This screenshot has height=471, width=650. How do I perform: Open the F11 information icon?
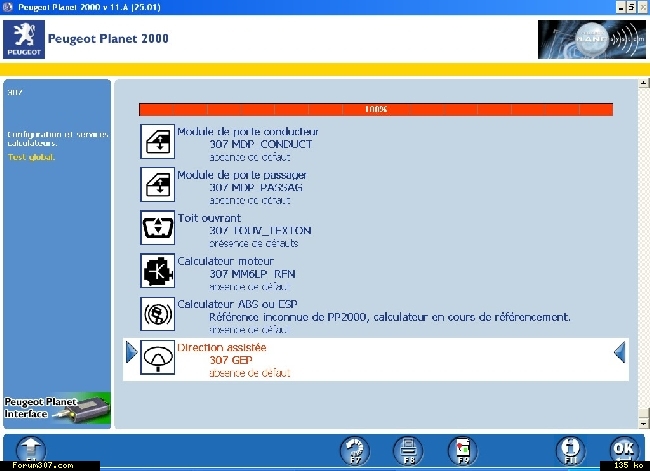[x=570, y=451]
